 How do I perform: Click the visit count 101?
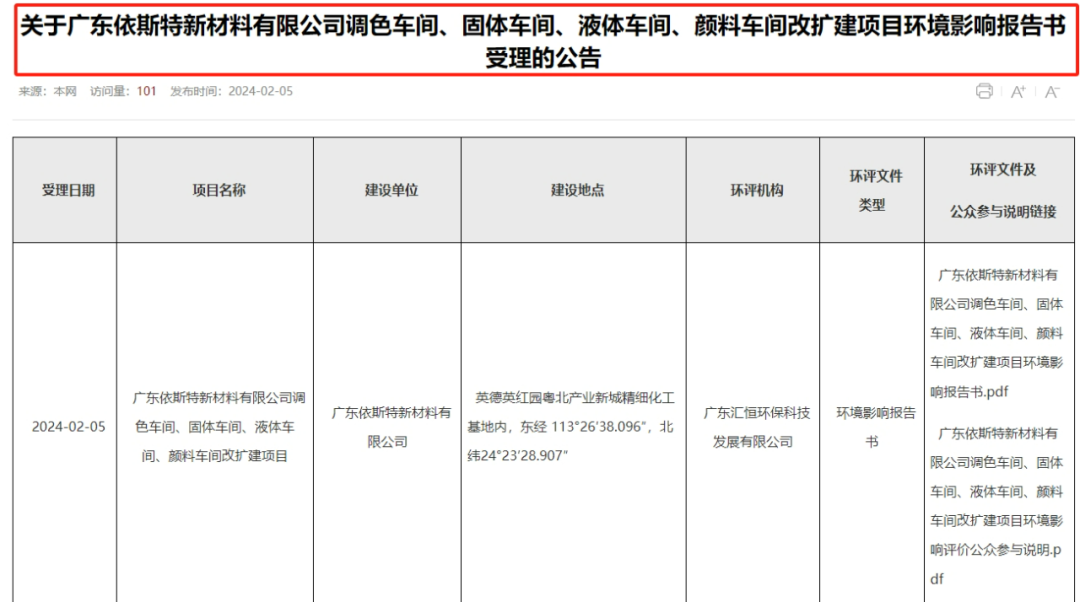[x=146, y=91]
